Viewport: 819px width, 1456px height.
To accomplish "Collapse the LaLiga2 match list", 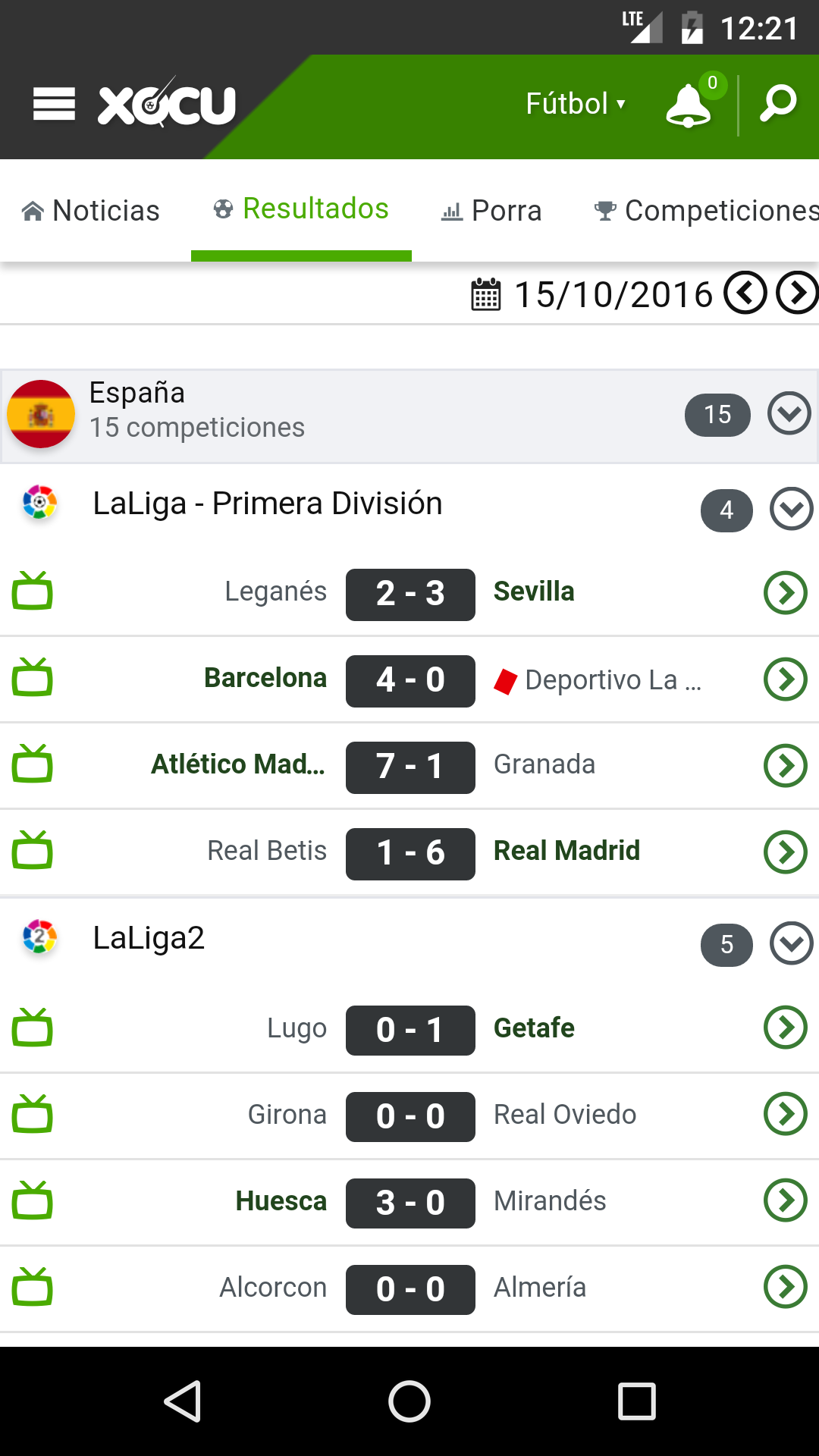I will [x=791, y=943].
